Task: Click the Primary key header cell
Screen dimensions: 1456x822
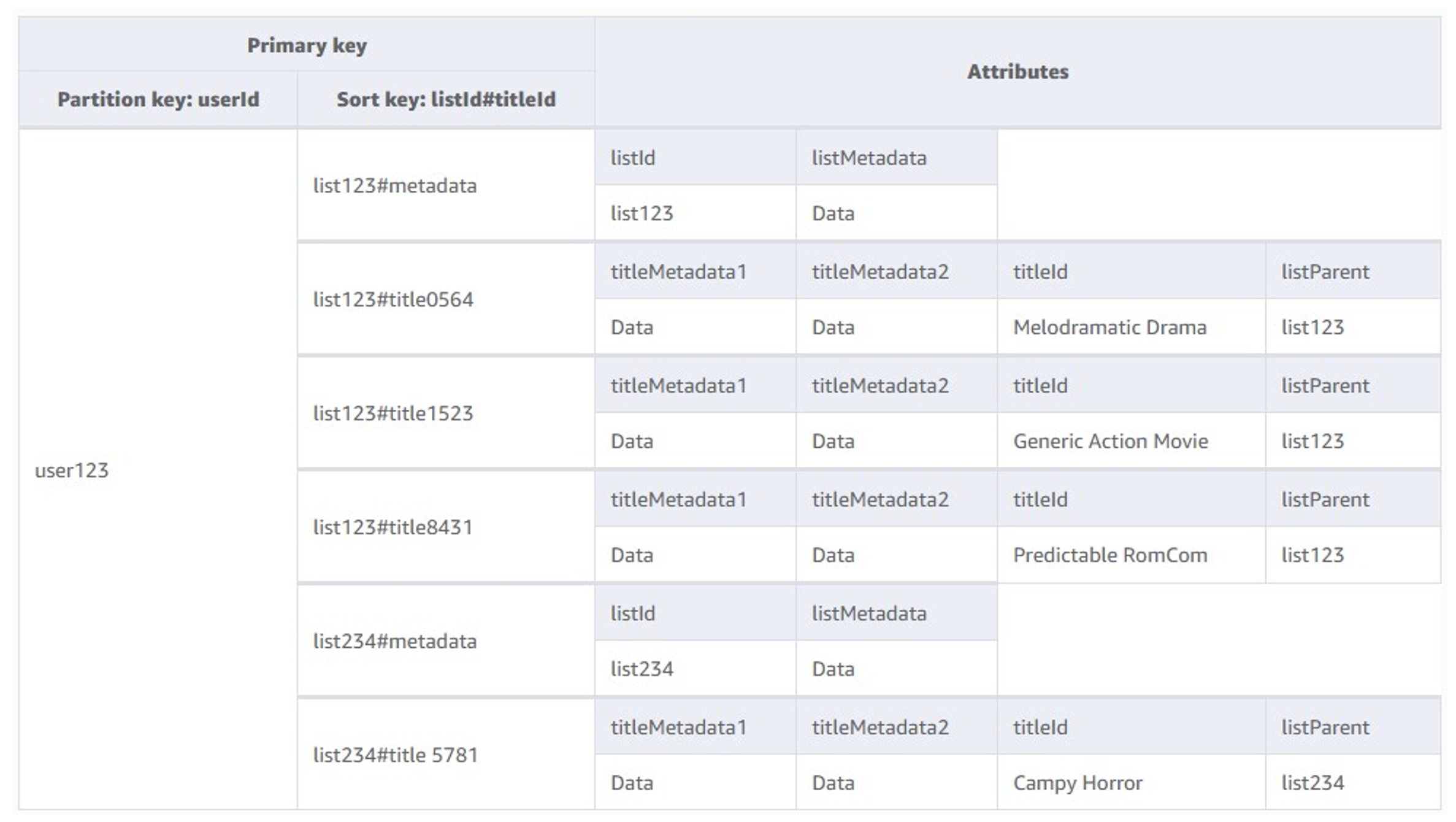Action: pyautogui.click(x=307, y=45)
